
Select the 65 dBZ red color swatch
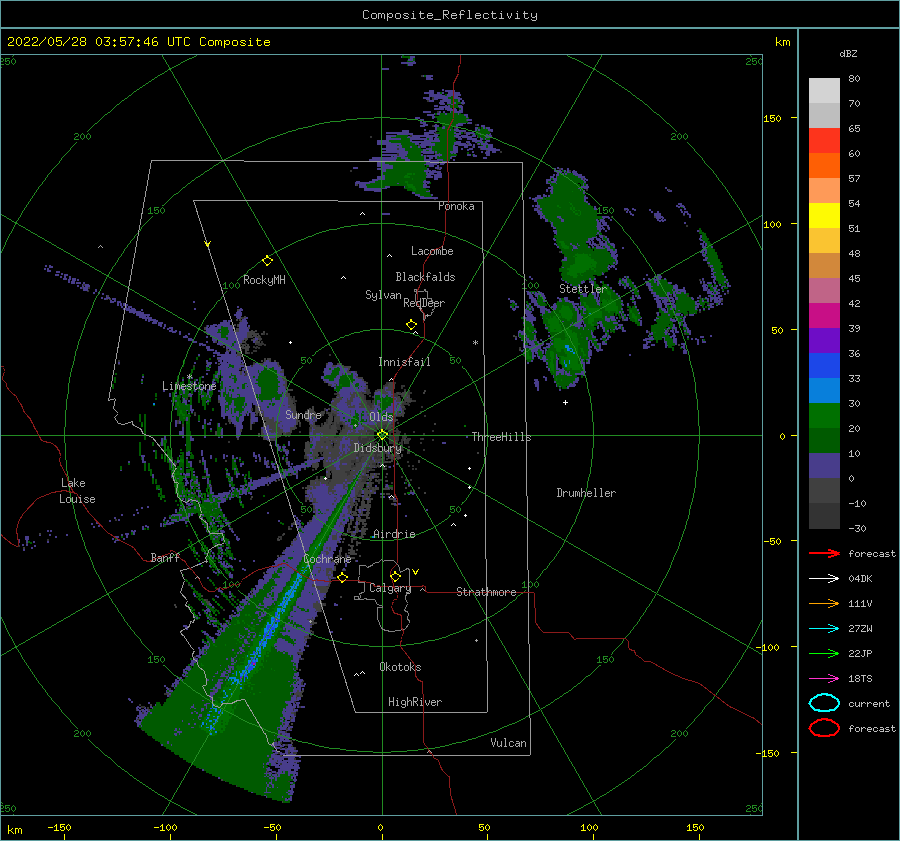[x=824, y=140]
